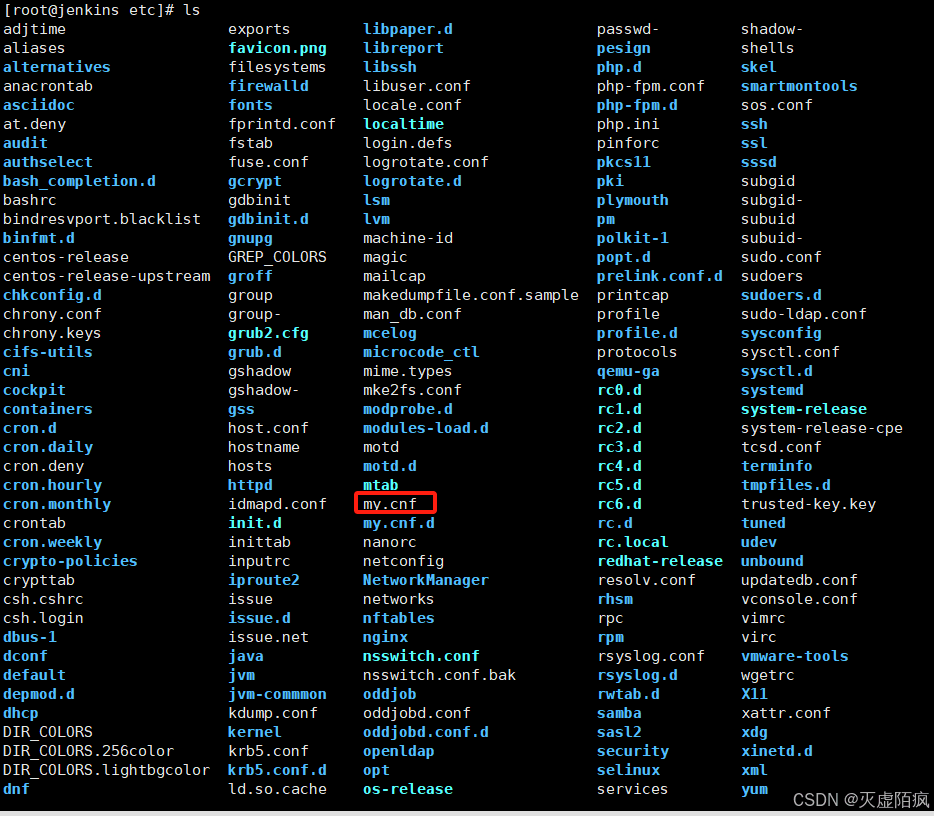Viewport: 934px width, 816px height.
Task: Click the yum entry
Action: pos(754,789)
